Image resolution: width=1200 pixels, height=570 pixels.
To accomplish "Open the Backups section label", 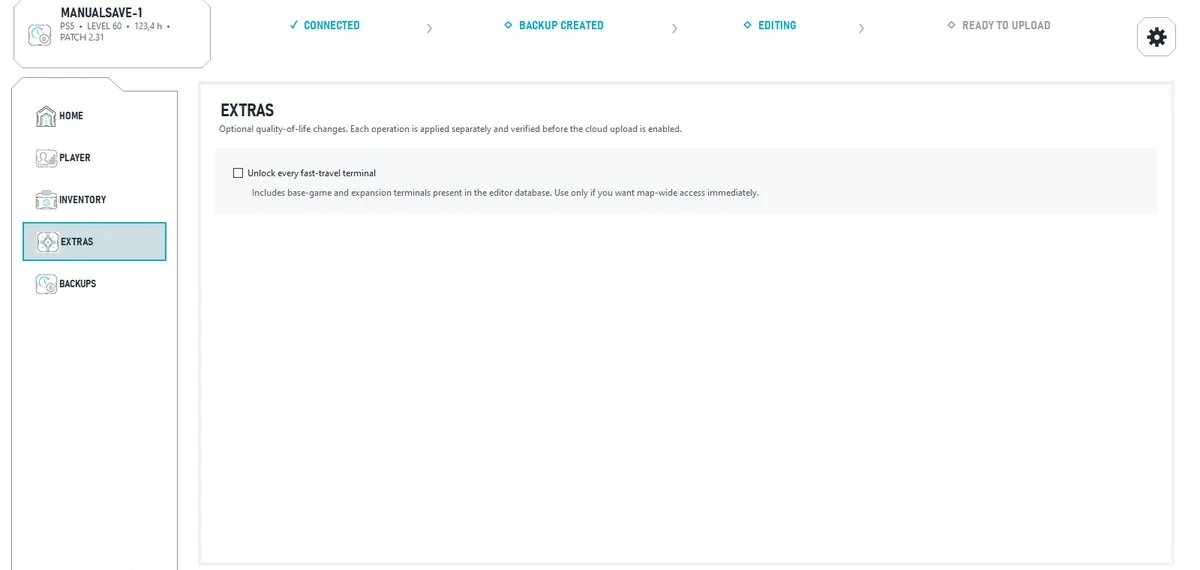I will [x=78, y=284].
